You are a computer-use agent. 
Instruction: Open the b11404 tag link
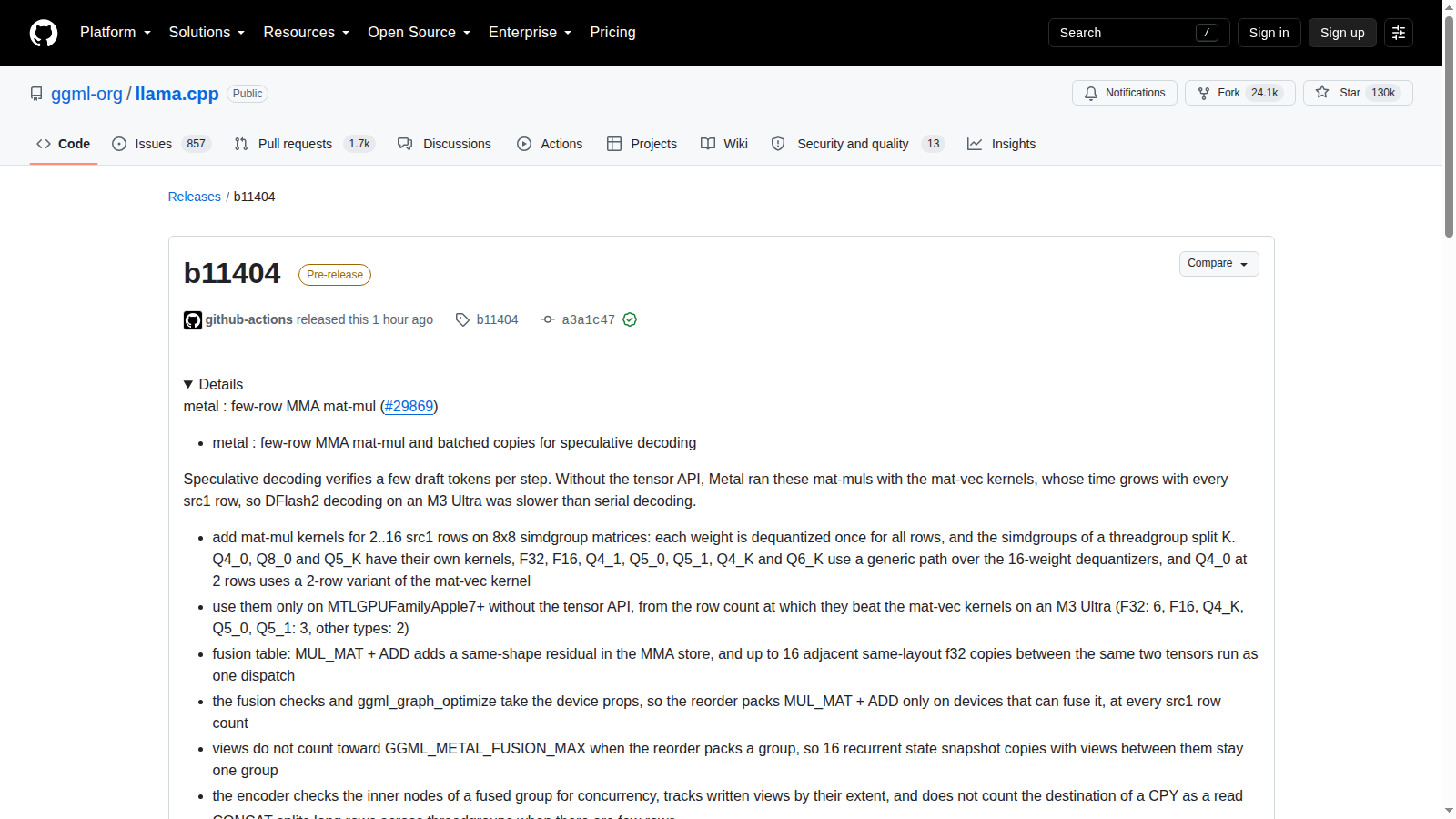pyautogui.click(x=497, y=319)
